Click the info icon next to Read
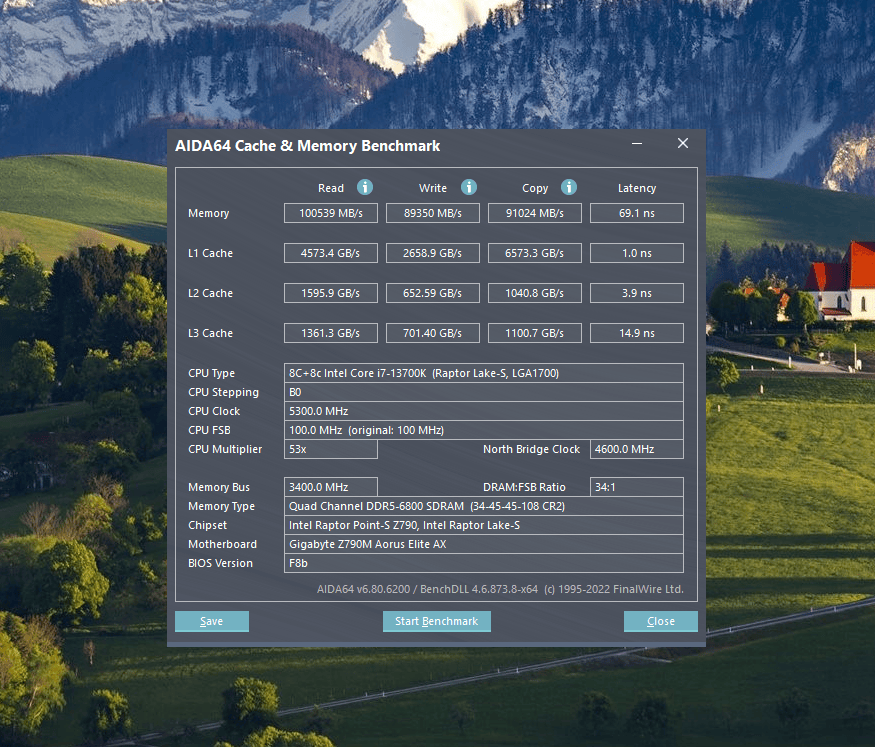The height and width of the screenshot is (747, 875). pos(365,187)
